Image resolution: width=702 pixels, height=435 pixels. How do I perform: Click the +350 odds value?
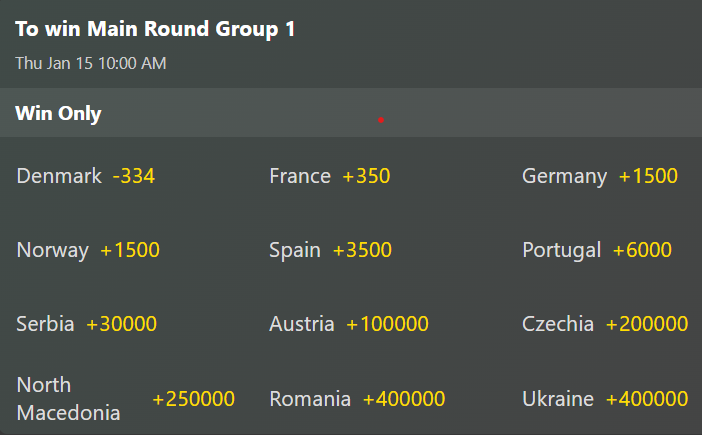click(x=366, y=177)
